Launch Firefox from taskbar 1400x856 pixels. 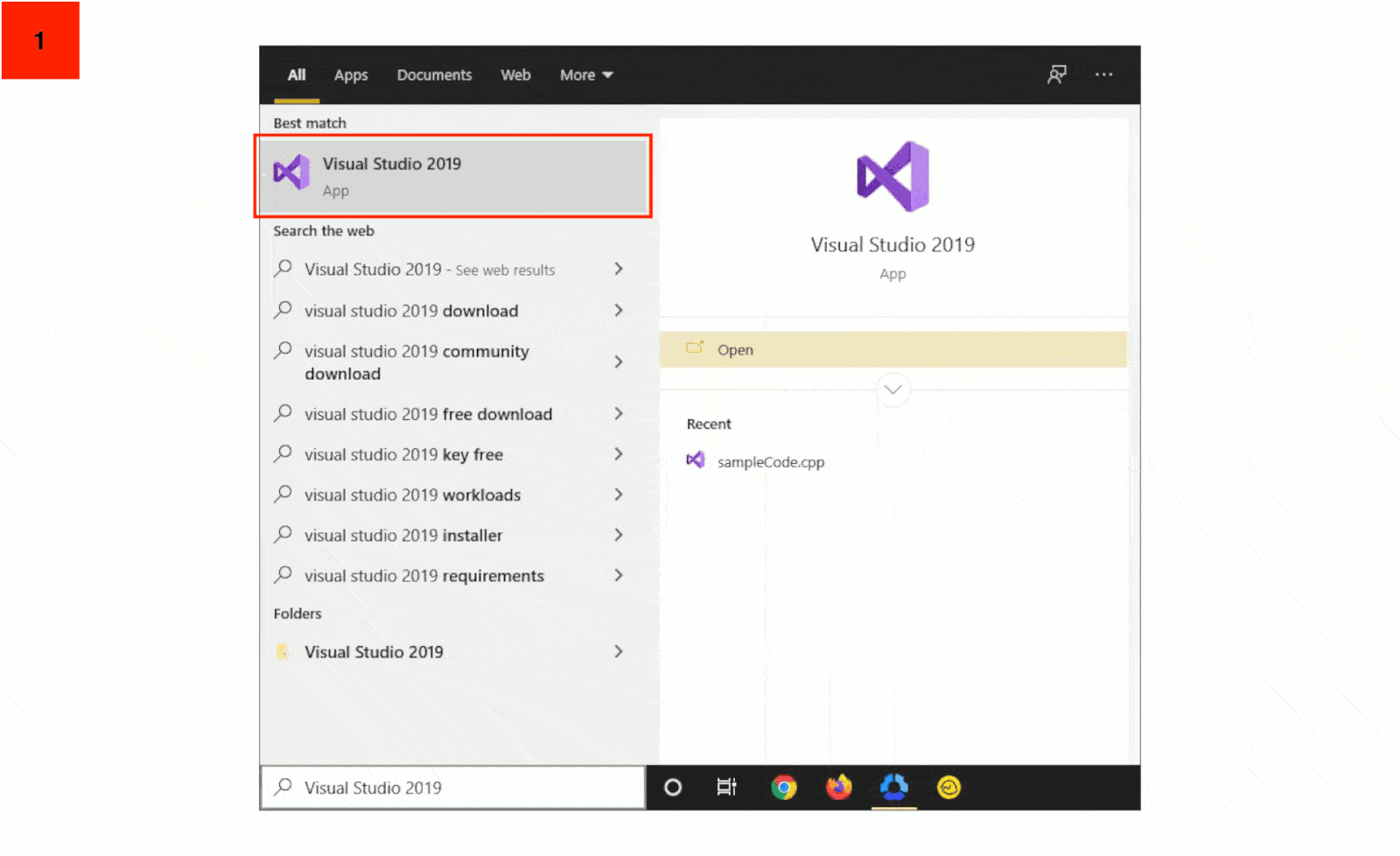point(838,788)
